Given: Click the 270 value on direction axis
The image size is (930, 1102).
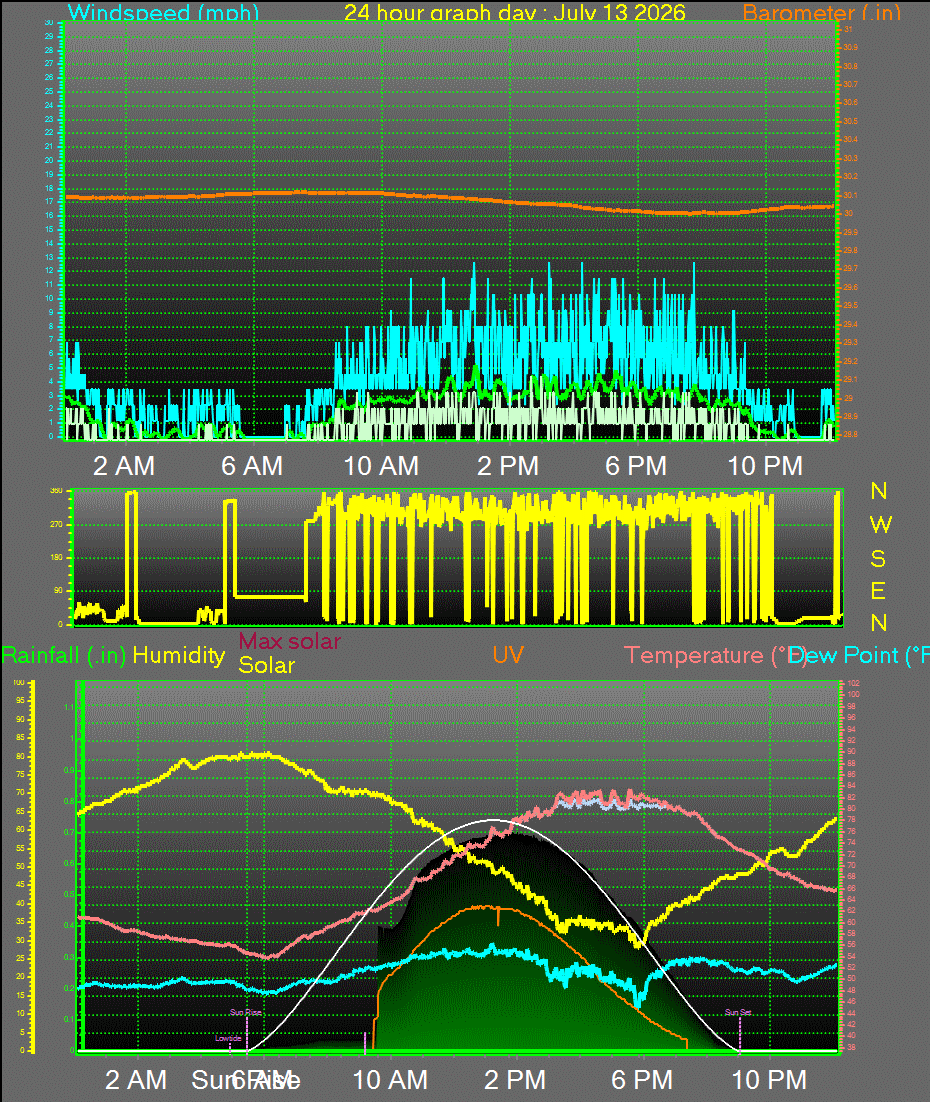Looking at the screenshot, I should click(x=56, y=524).
